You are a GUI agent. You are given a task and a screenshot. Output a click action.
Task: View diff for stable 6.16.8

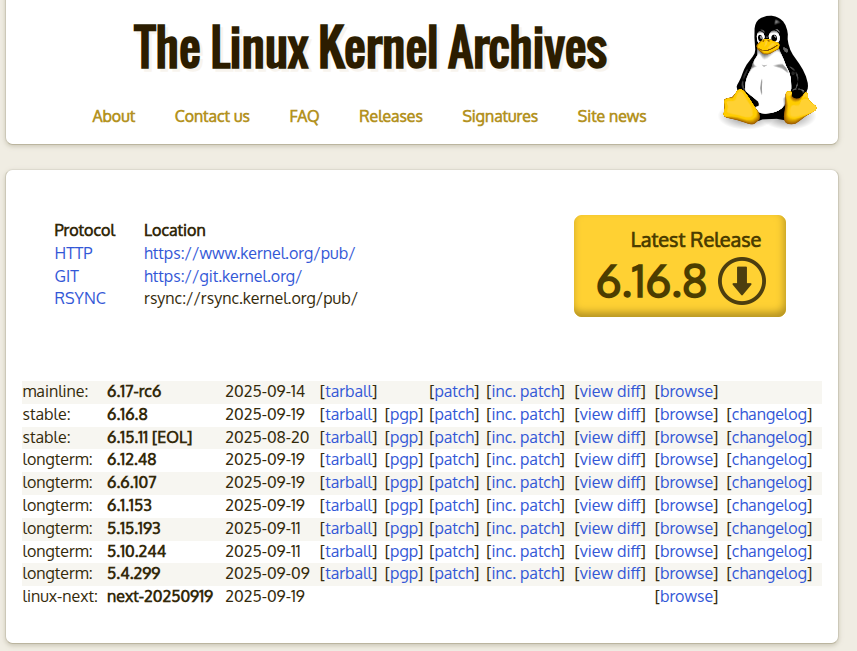[609, 414]
